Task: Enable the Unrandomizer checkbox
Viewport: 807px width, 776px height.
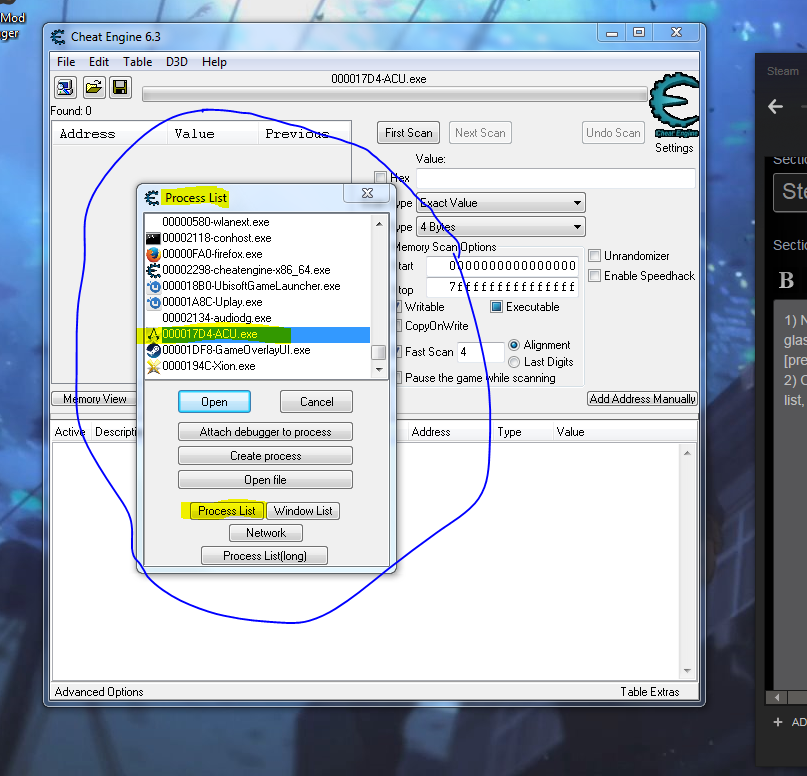Action: click(594, 256)
